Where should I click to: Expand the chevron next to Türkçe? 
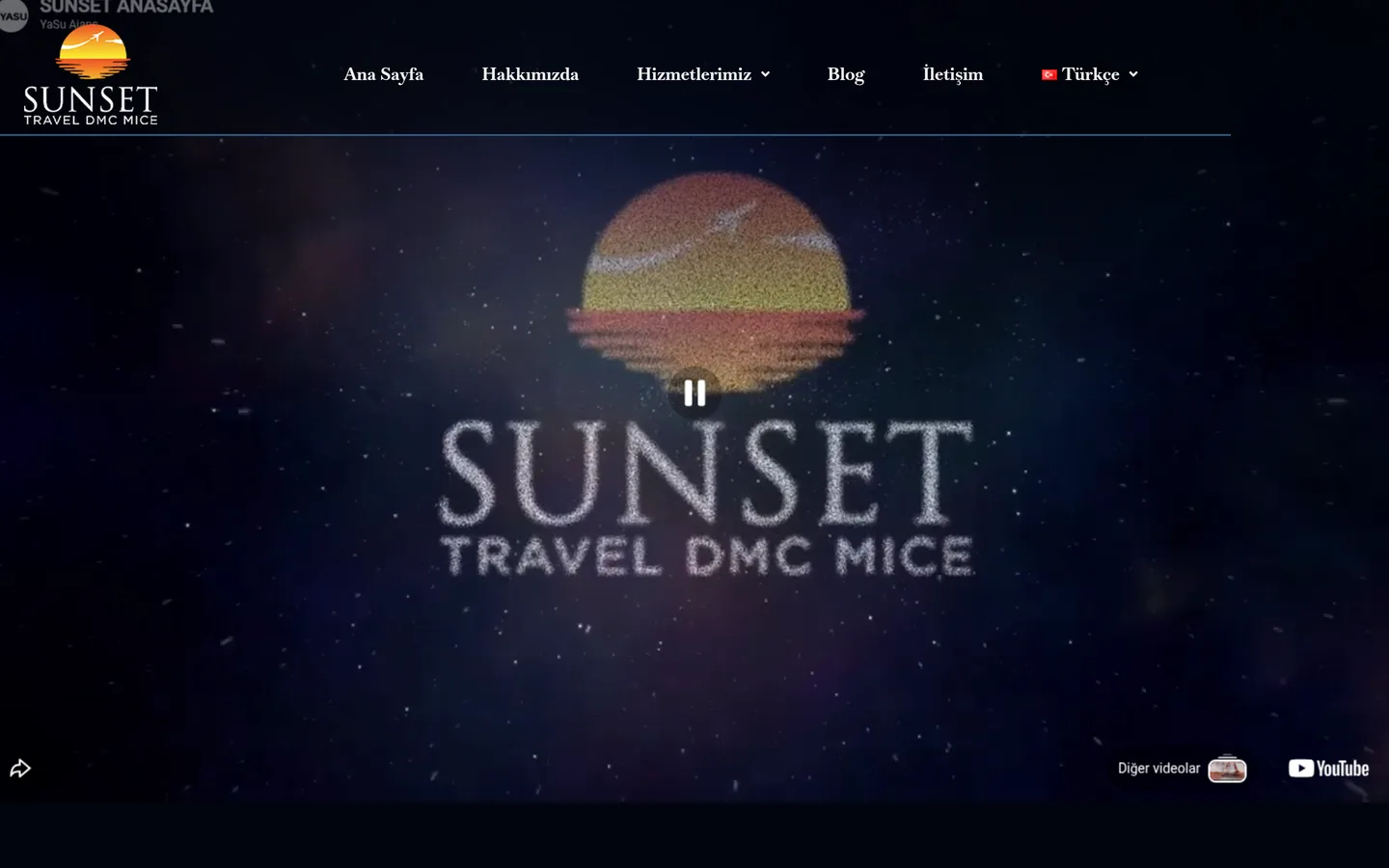coord(1133,74)
